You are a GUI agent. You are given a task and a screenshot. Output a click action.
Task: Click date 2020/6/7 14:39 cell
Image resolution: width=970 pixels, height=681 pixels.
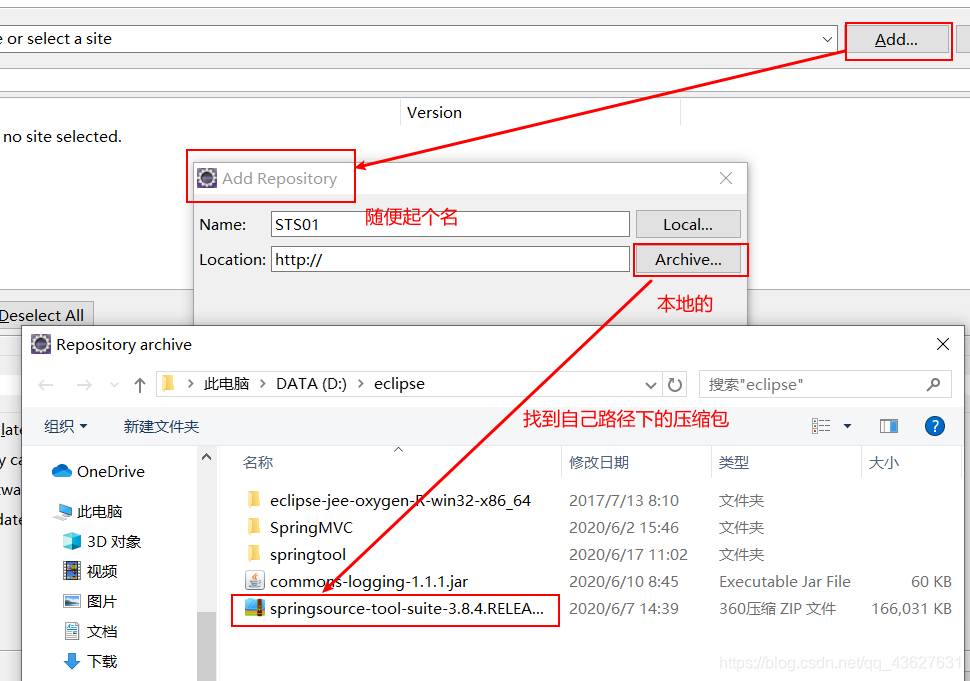(x=624, y=609)
